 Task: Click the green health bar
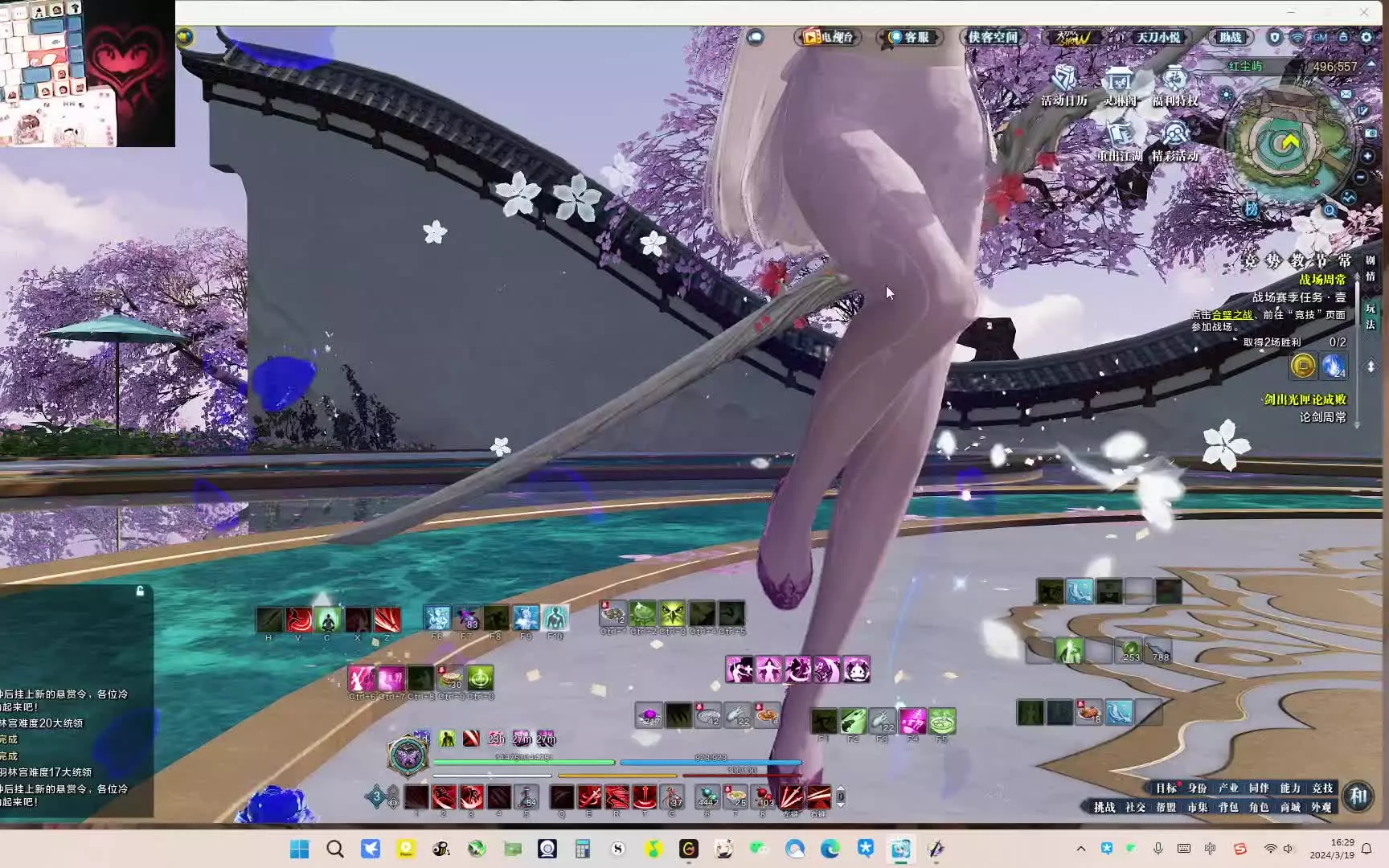(x=524, y=762)
